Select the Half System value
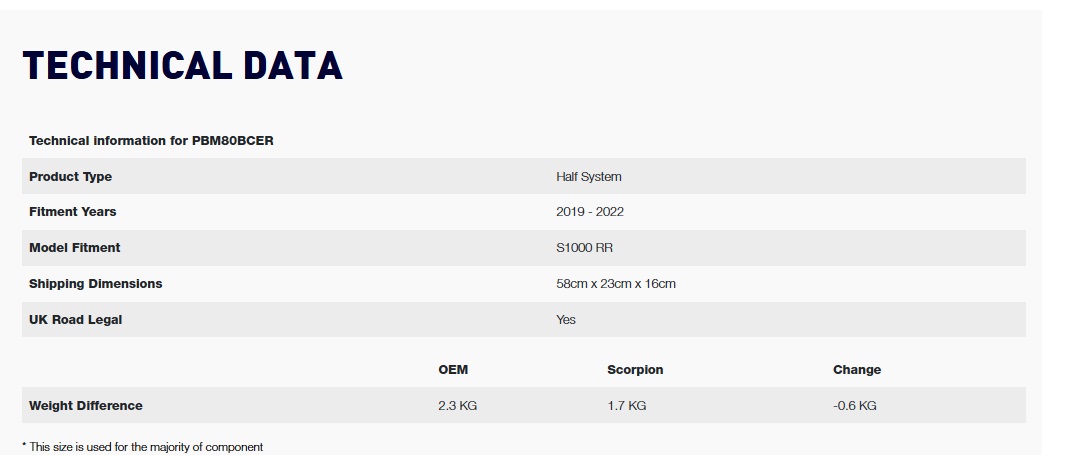 coord(589,177)
